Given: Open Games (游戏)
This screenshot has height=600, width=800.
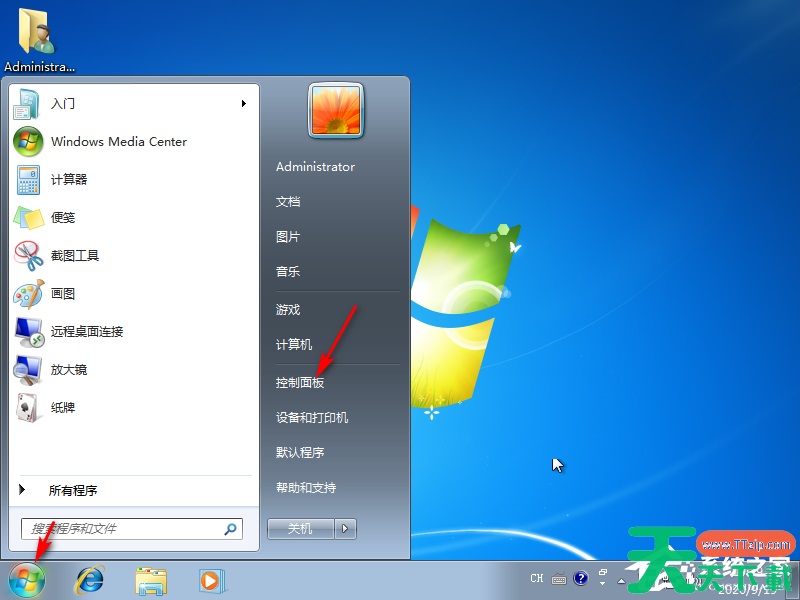Looking at the screenshot, I should coord(288,310).
